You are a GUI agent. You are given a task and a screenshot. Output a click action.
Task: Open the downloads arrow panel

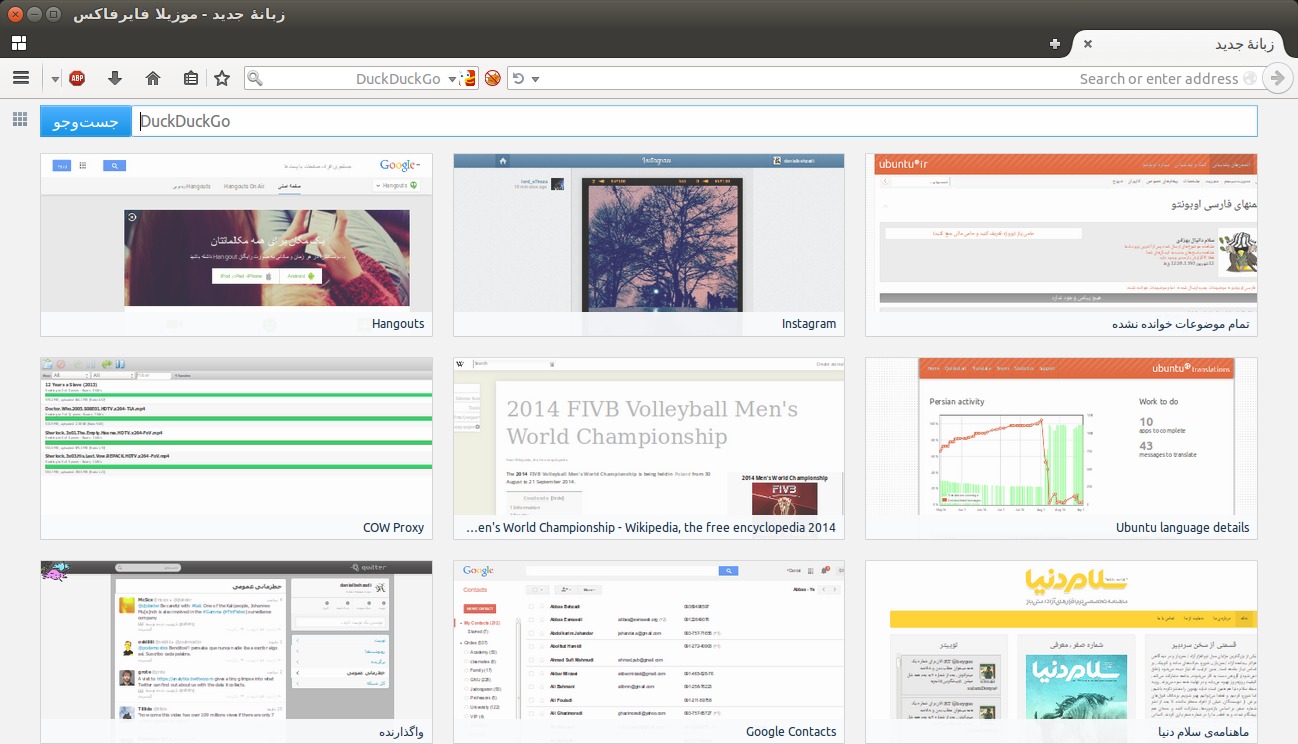click(x=115, y=78)
